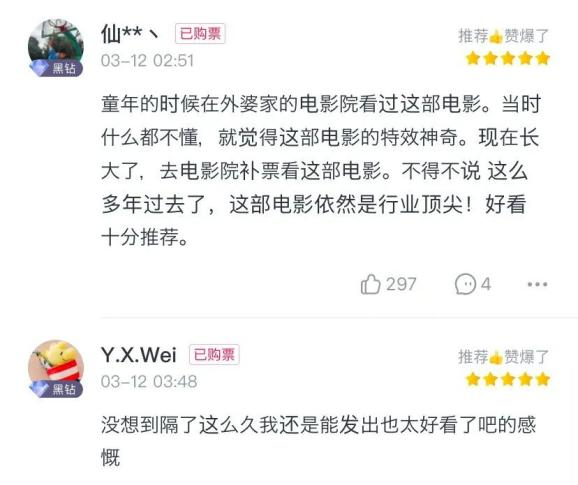This screenshot has height=485, width=578.
Task: Tap the avatar of user 仙**丶
Action: point(56,46)
